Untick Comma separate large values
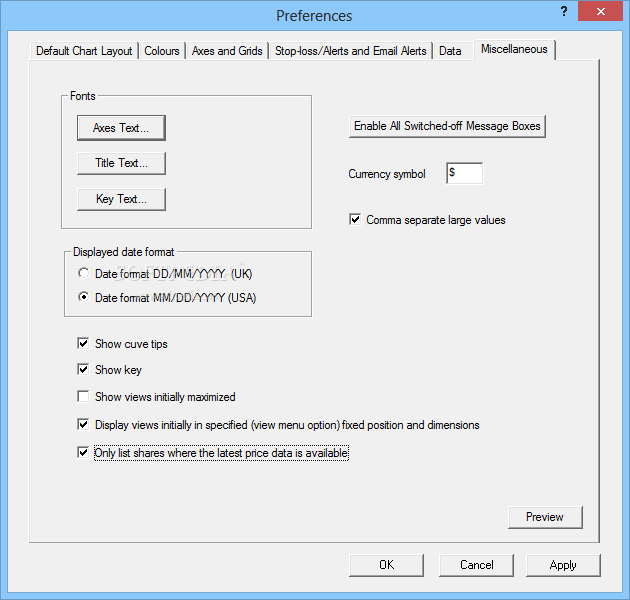 pos(355,220)
